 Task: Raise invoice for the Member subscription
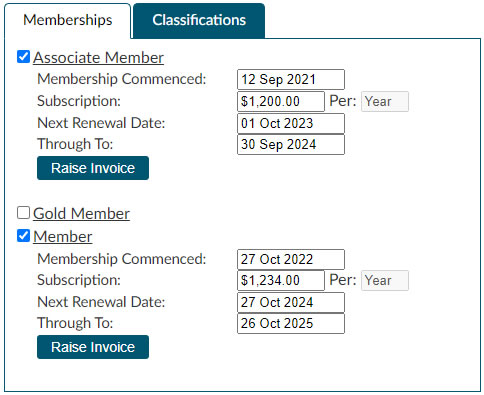pyautogui.click(x=93, y=347)
